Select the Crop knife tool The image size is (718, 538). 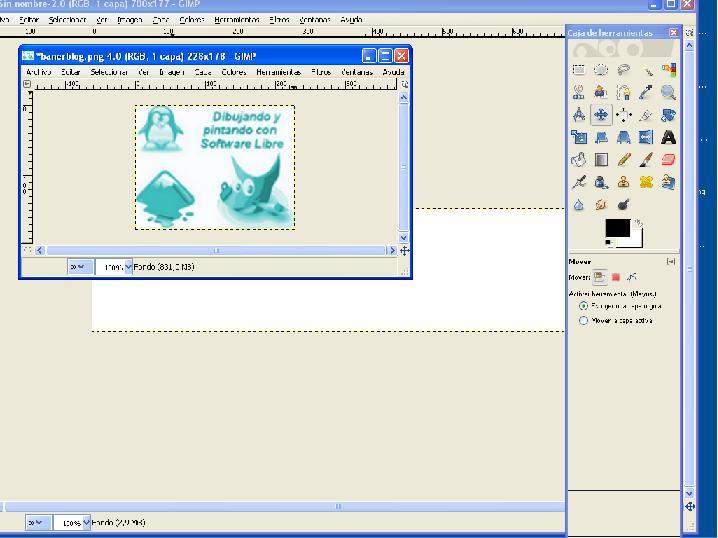tap(646, 114)
